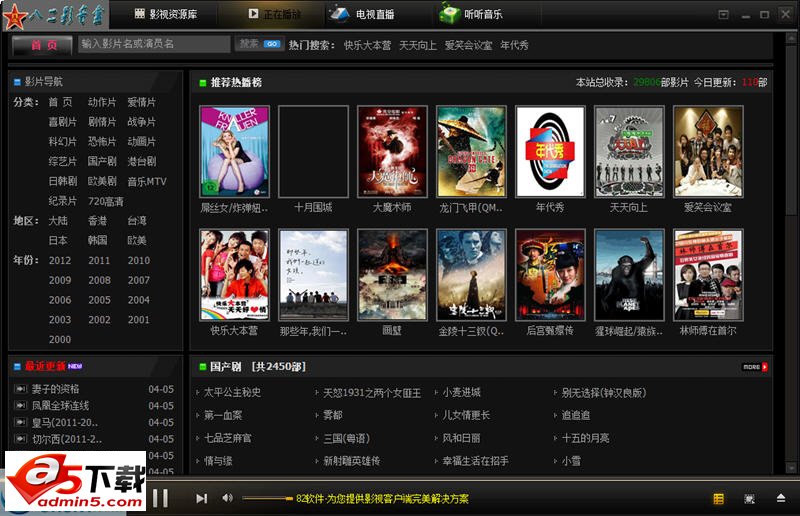This screenshot has width=800, height=516.
Task: Open 妻子的资格 in recent updates
Action: coord(55,389)
